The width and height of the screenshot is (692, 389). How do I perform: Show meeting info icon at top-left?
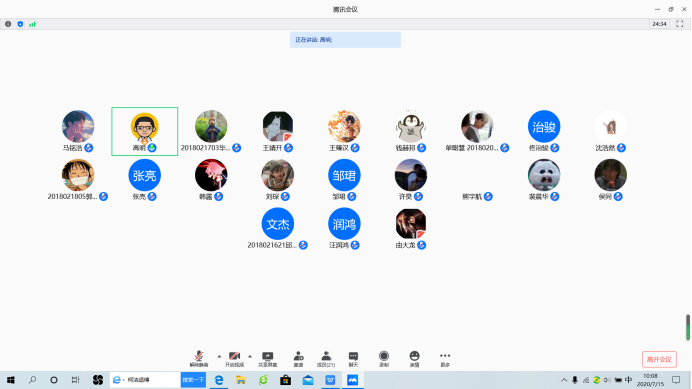point(8,24)
